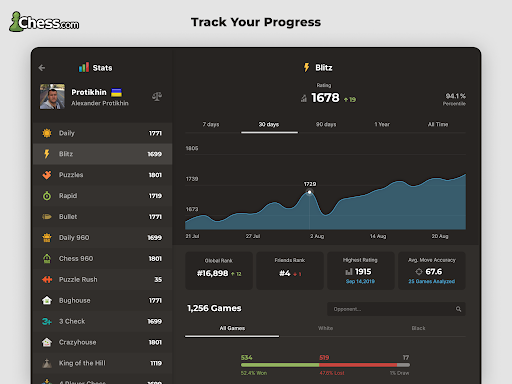Viewport: 512px width, 384px height.
Task: Open the balance scale compare icon
Action: [157, 97]
